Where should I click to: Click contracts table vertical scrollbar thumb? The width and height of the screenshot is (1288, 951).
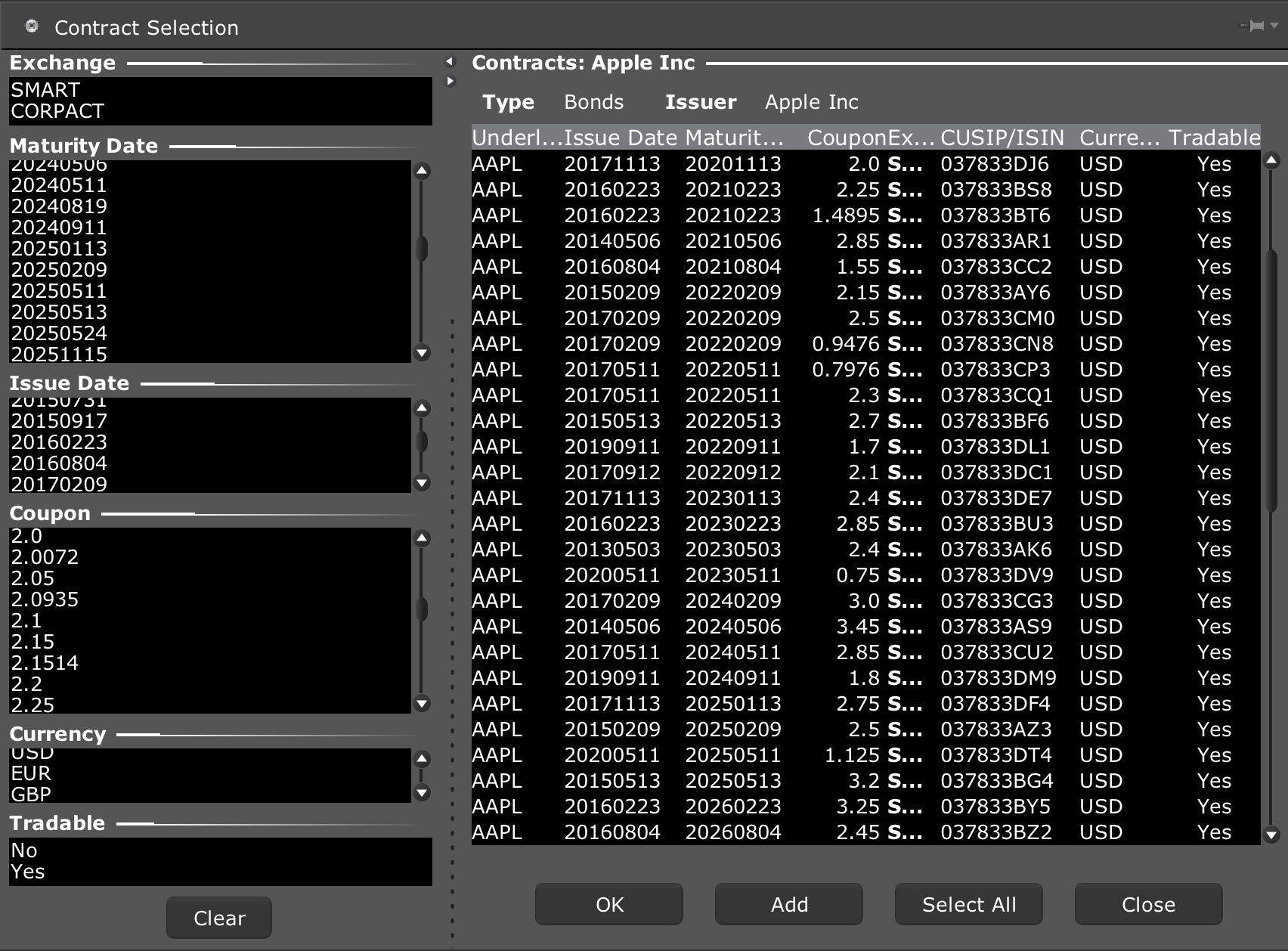(1271, 382)
